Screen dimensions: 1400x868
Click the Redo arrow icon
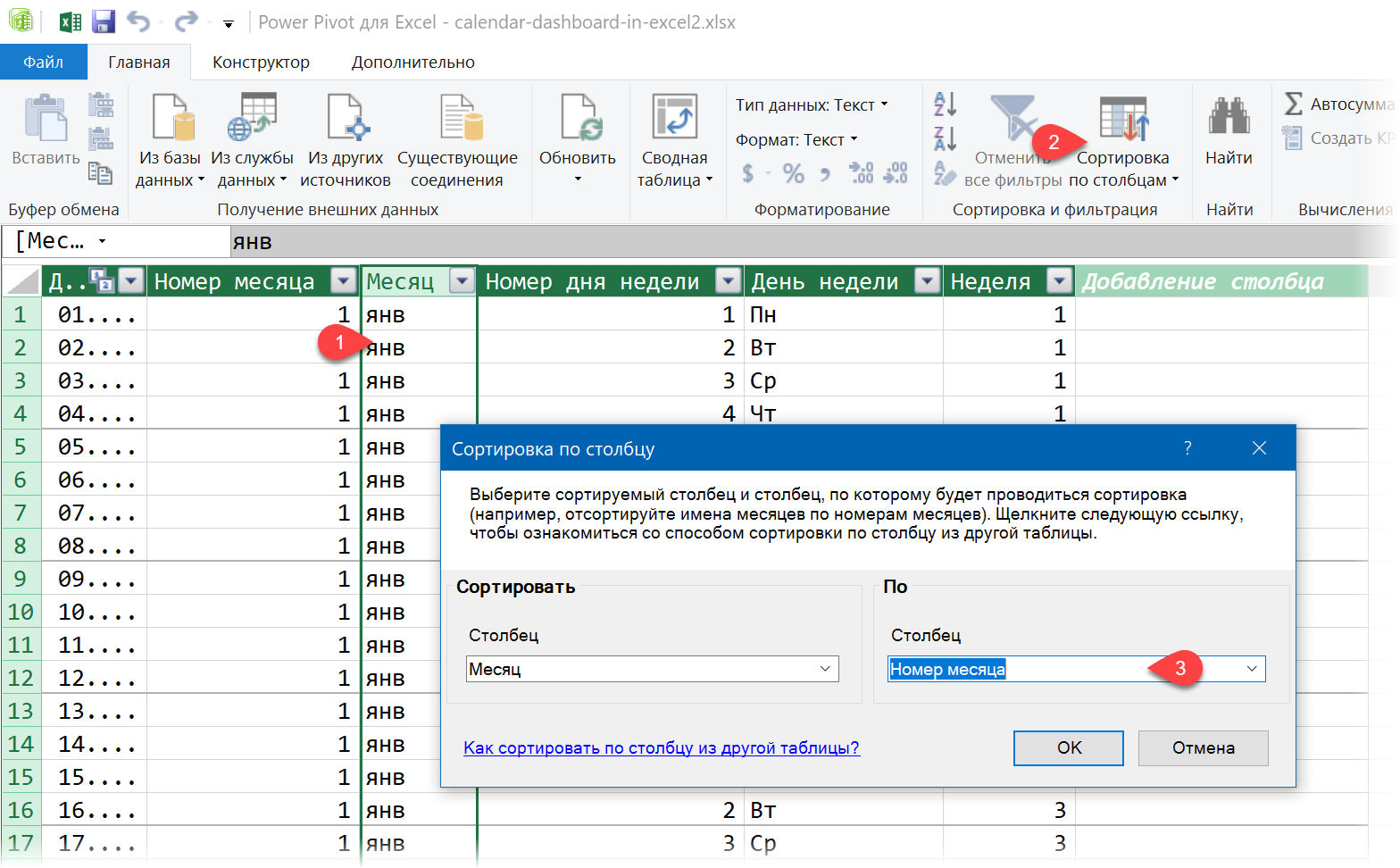(186, 21)
